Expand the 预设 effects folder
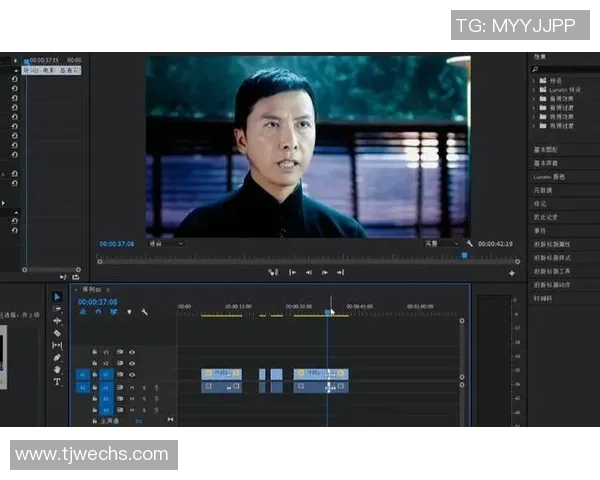This screenshot has height=480, width=600. point(534,80)
